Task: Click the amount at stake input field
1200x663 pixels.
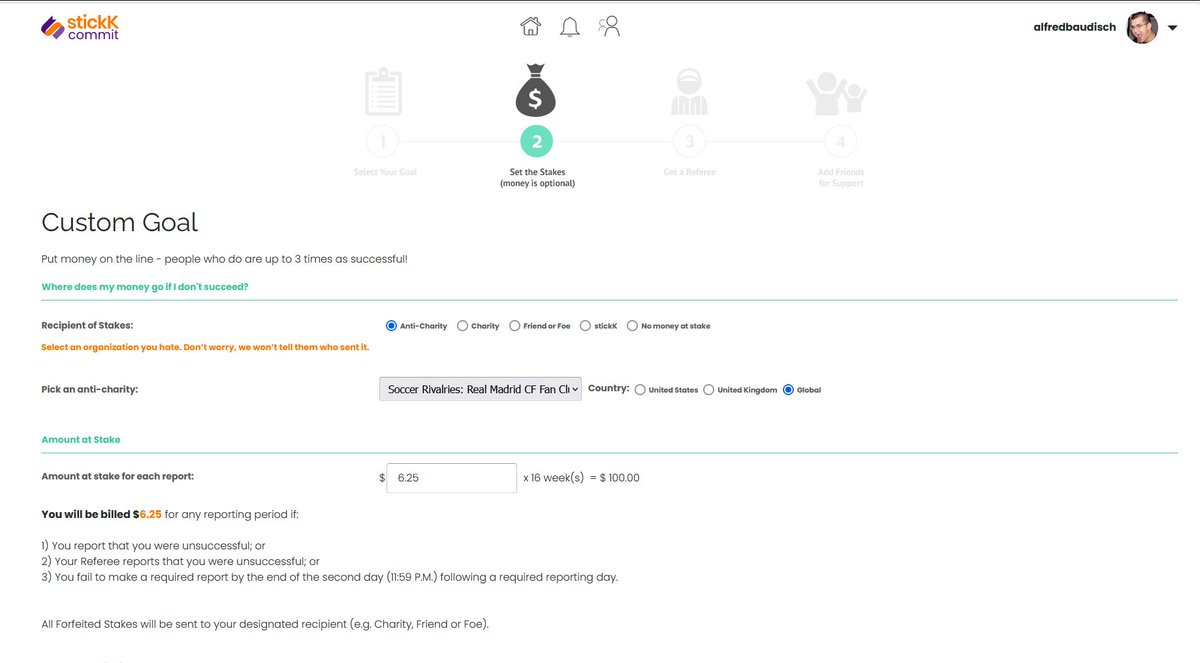Action: coord(451,478)
